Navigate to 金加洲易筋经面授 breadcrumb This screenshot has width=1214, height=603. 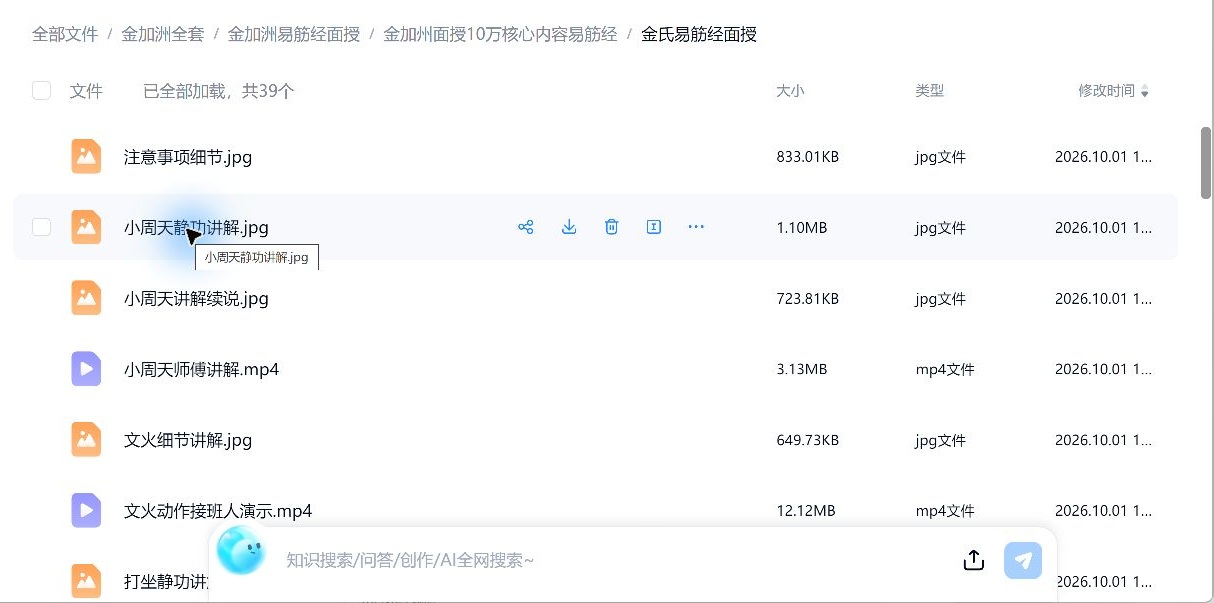click(294, 34)
